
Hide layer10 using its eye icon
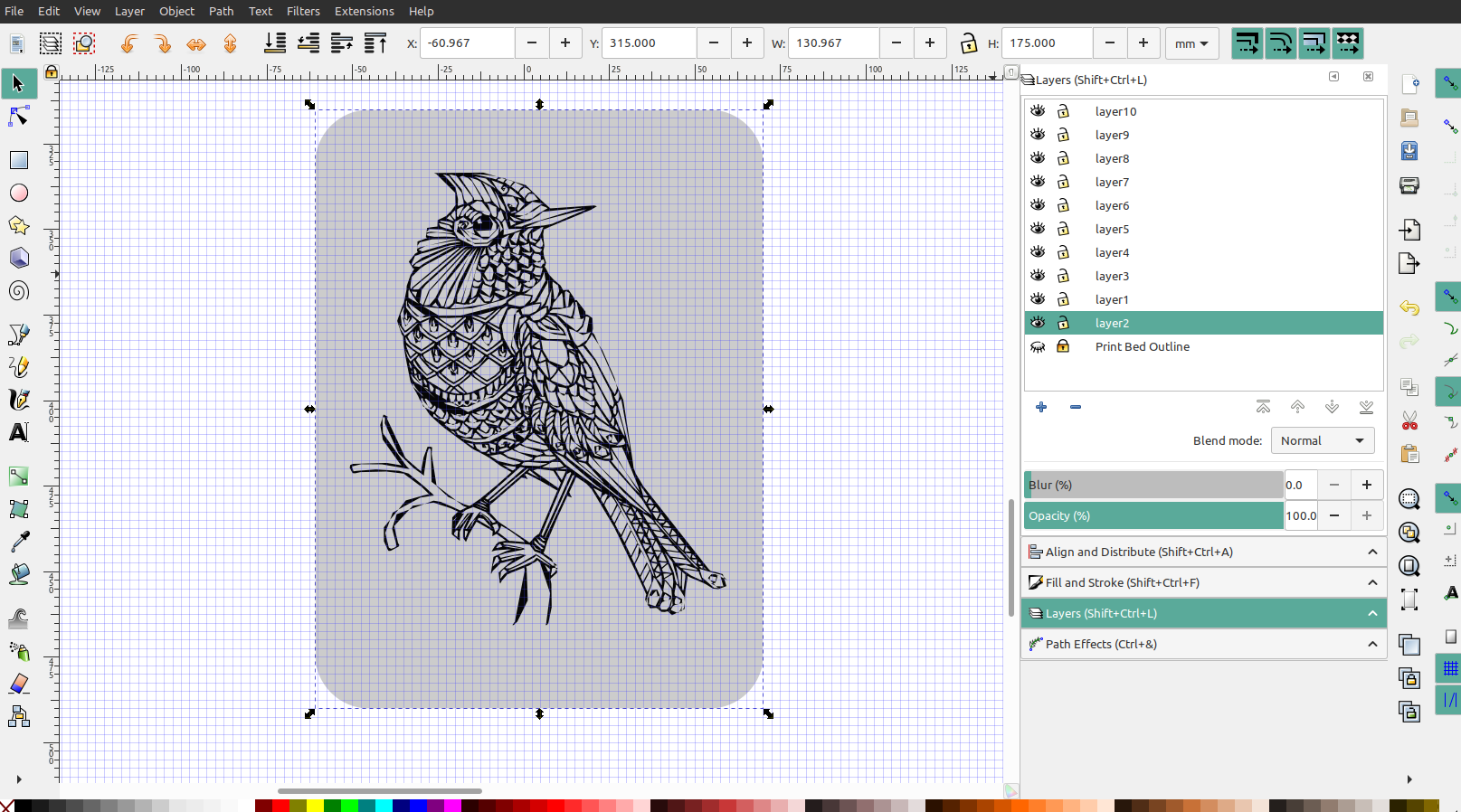(1038, 111)
